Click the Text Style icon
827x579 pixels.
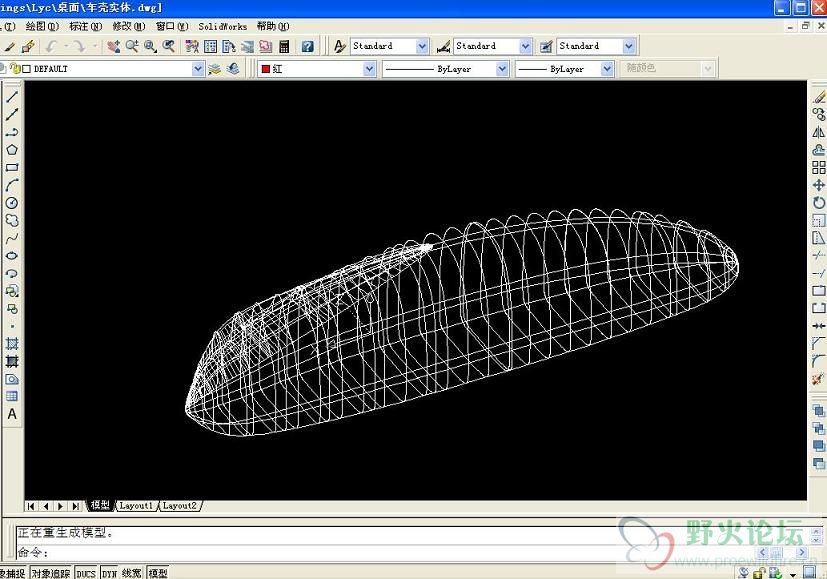[340, 46]
